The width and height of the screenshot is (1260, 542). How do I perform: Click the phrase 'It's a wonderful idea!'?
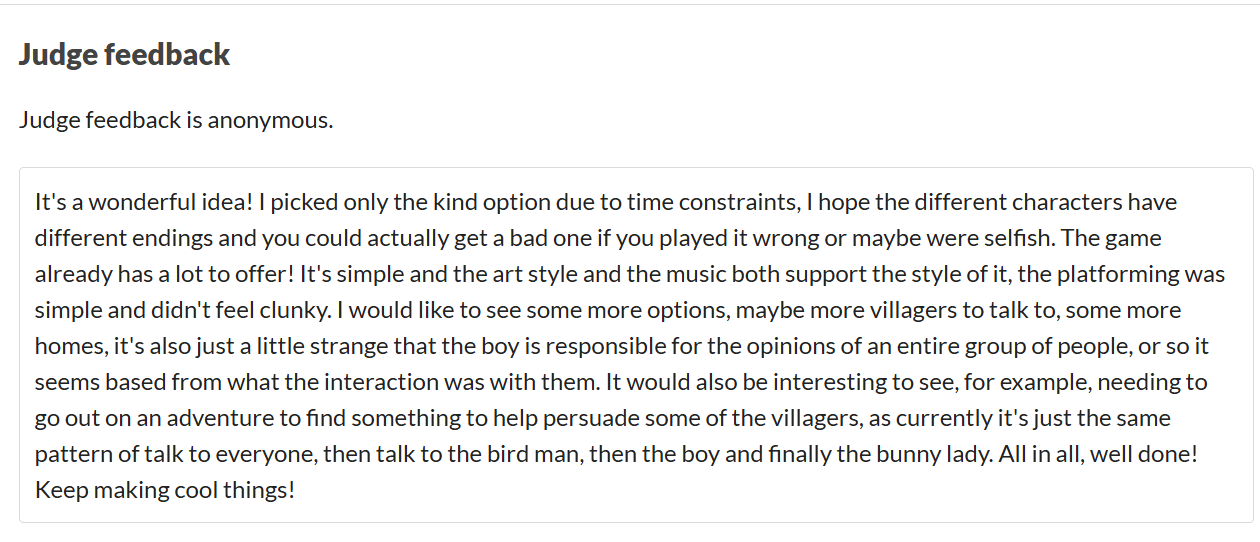(143, 202)
